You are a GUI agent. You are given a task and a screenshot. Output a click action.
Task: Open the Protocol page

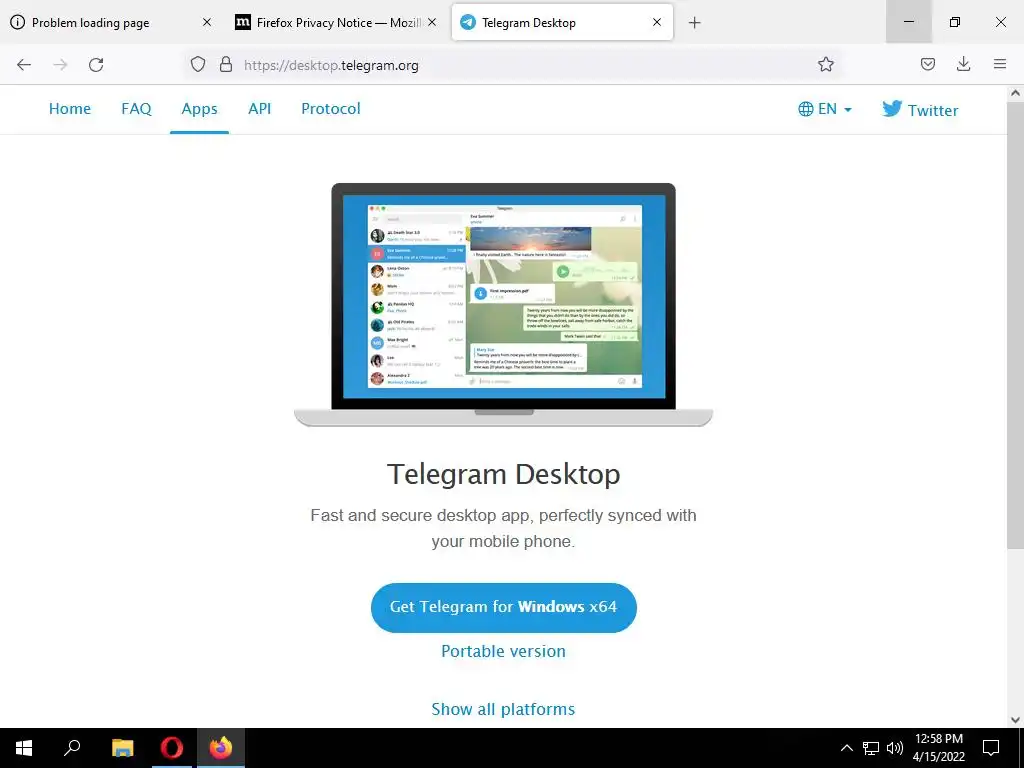[330, 109]
